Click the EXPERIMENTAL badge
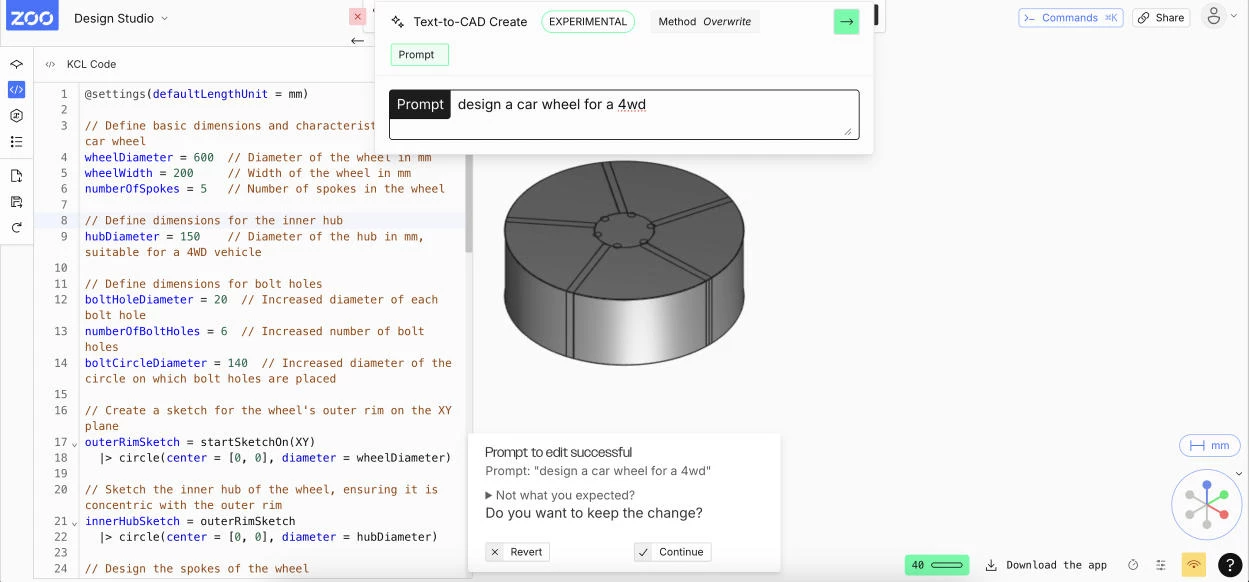This screenshot has width=1249, height=582. [588, 21]
